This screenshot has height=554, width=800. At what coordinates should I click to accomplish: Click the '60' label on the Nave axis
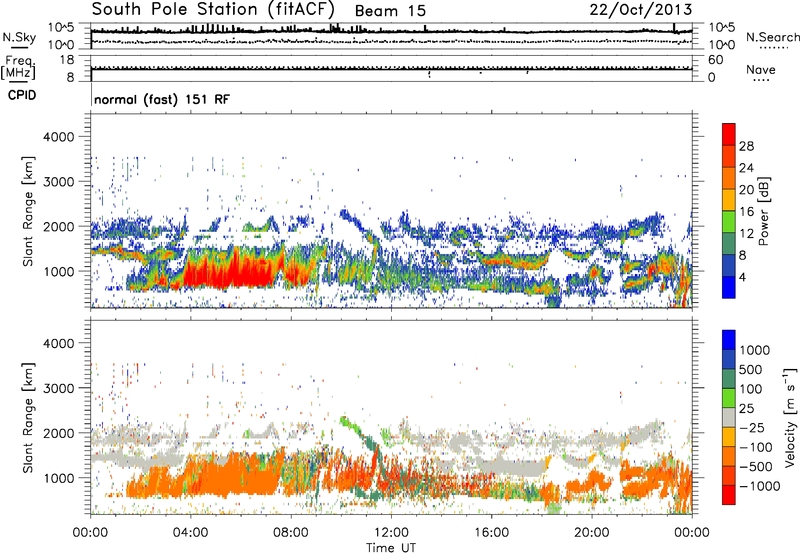(x=715, y=60)
